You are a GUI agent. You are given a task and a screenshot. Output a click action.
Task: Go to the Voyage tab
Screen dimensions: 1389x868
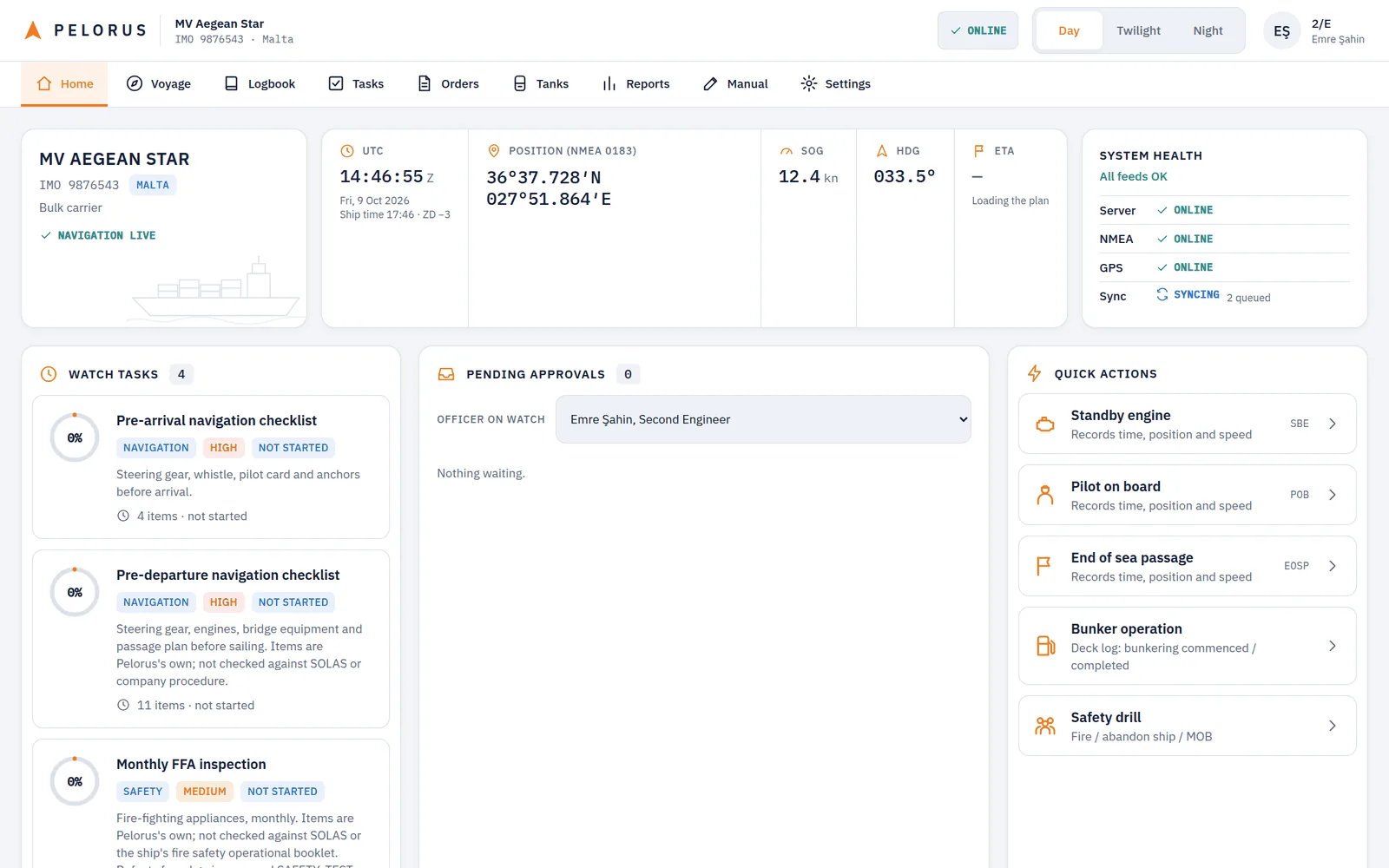[159, 84]
